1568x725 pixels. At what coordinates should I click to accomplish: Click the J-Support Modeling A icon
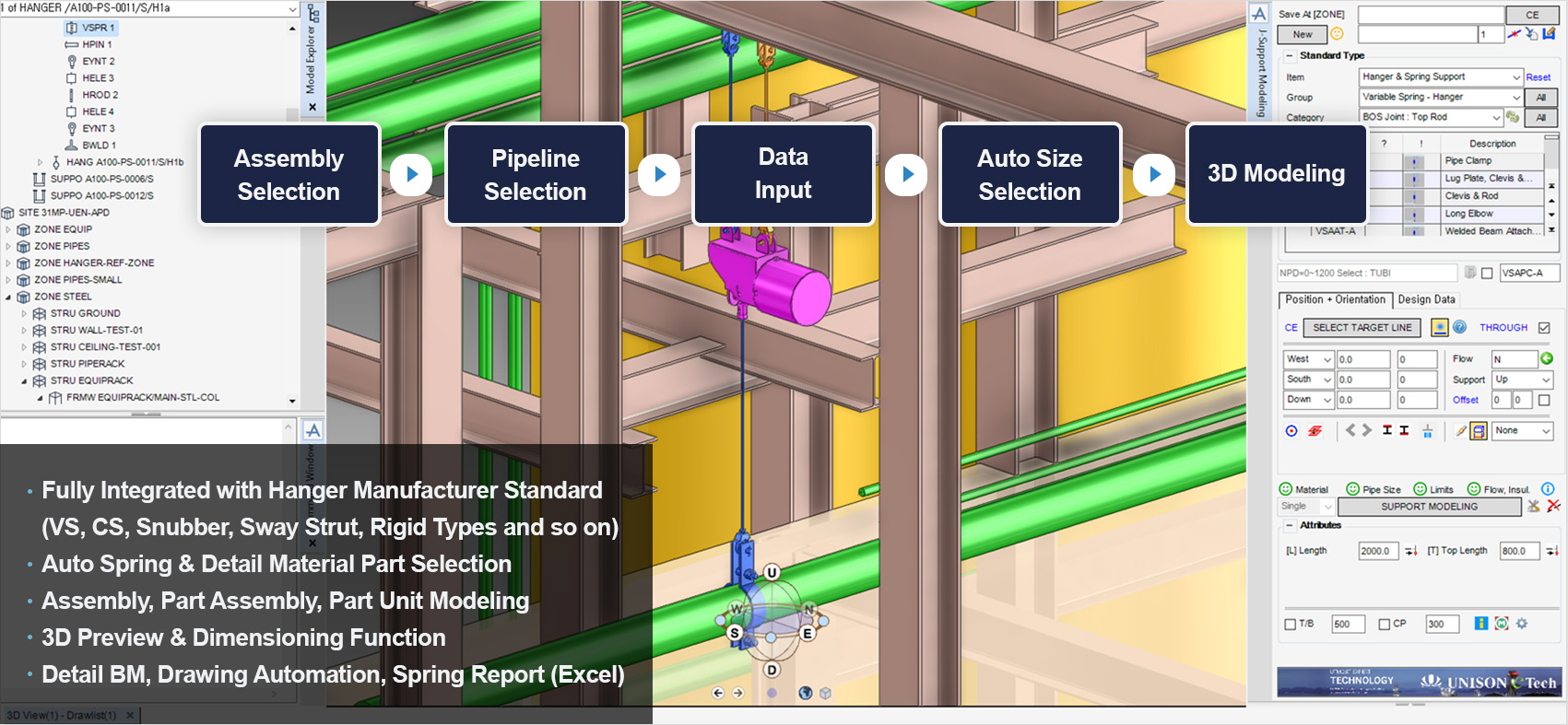1259,14
